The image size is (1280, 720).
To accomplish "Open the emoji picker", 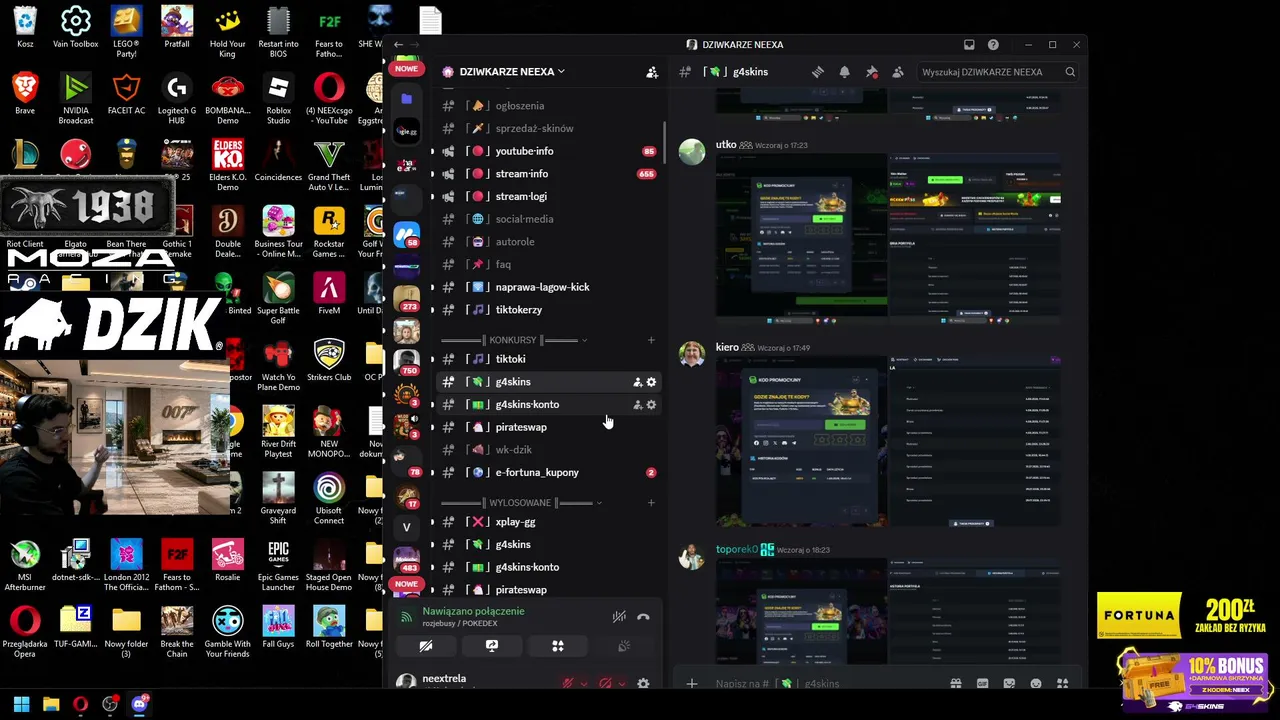I will pos(1036,684).
